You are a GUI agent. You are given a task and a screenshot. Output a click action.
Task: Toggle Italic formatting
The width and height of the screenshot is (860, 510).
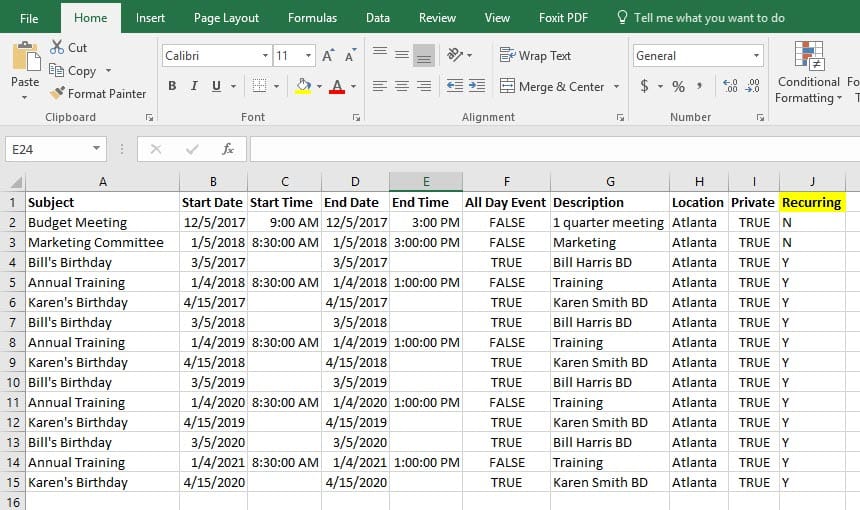pos(194,87)
